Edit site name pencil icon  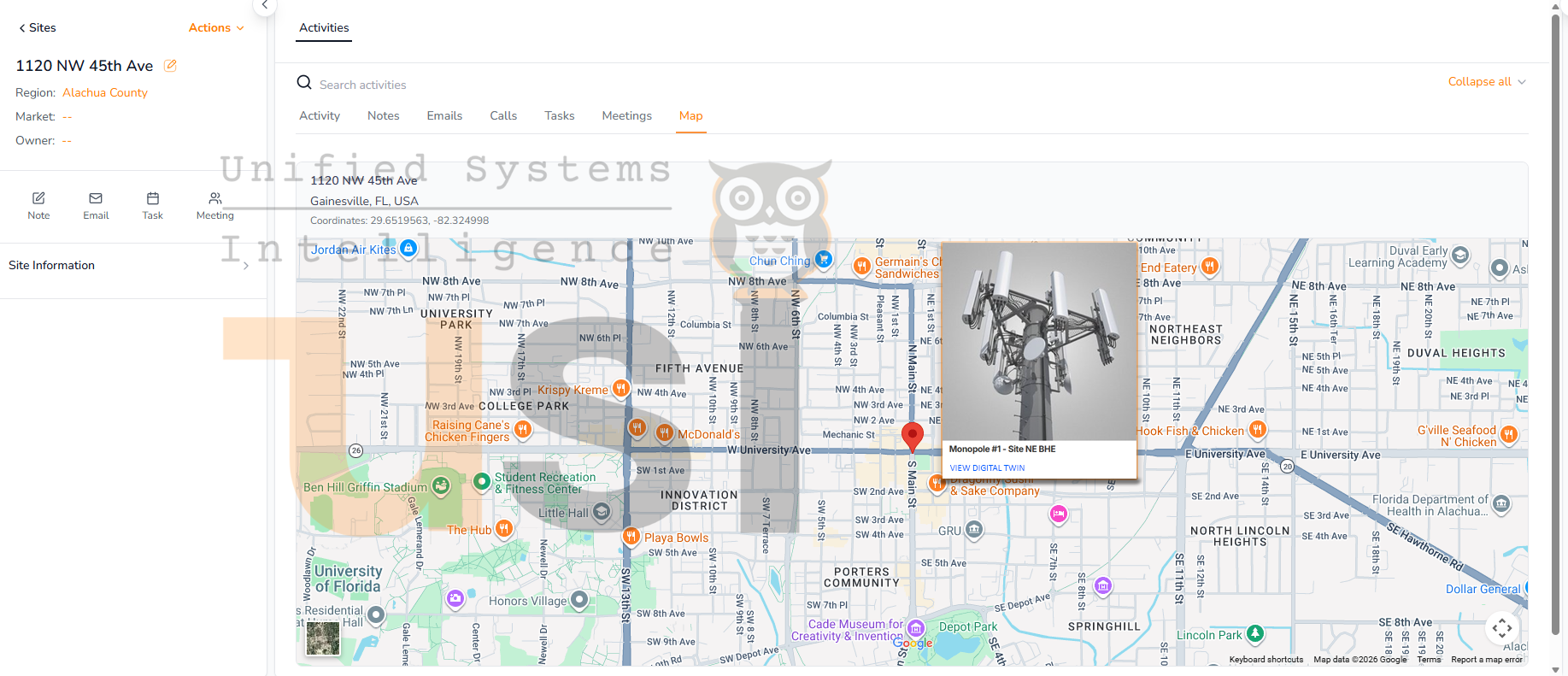[x=170, y=66]
